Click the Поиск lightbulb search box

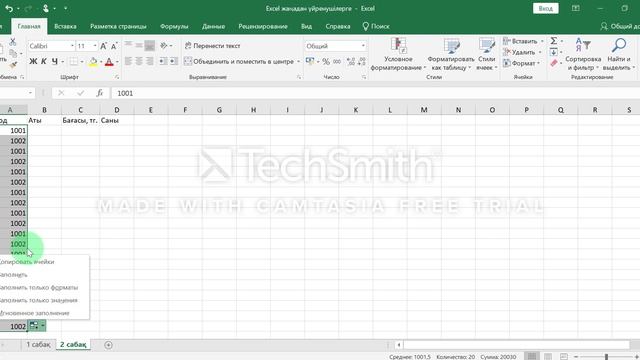pos(376,26)
